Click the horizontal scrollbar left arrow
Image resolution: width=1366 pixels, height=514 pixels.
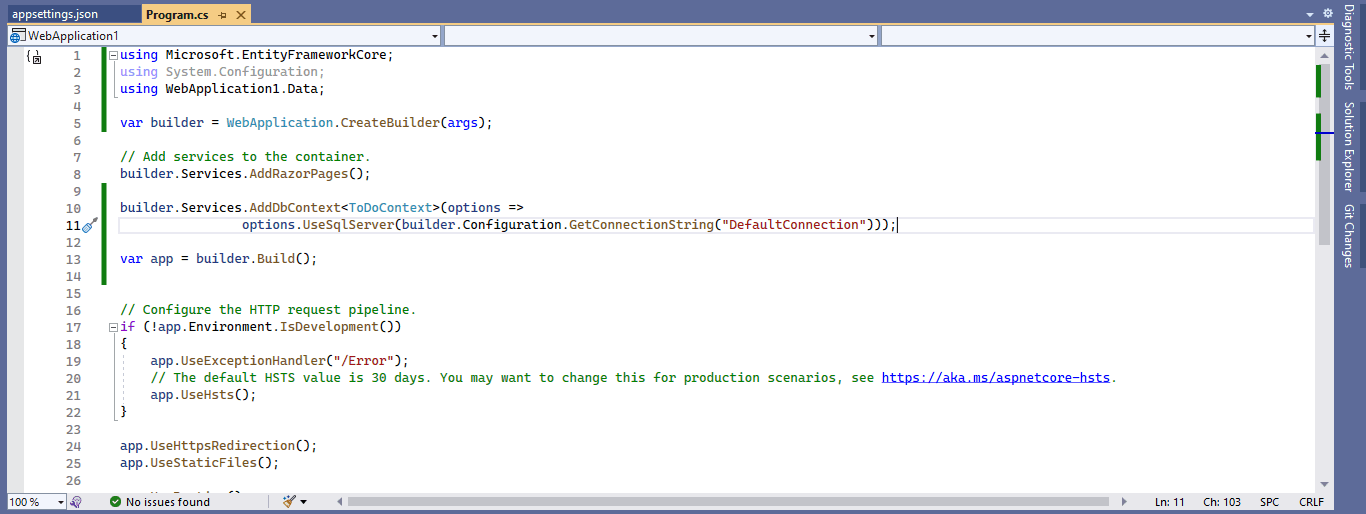coord(341,502)
